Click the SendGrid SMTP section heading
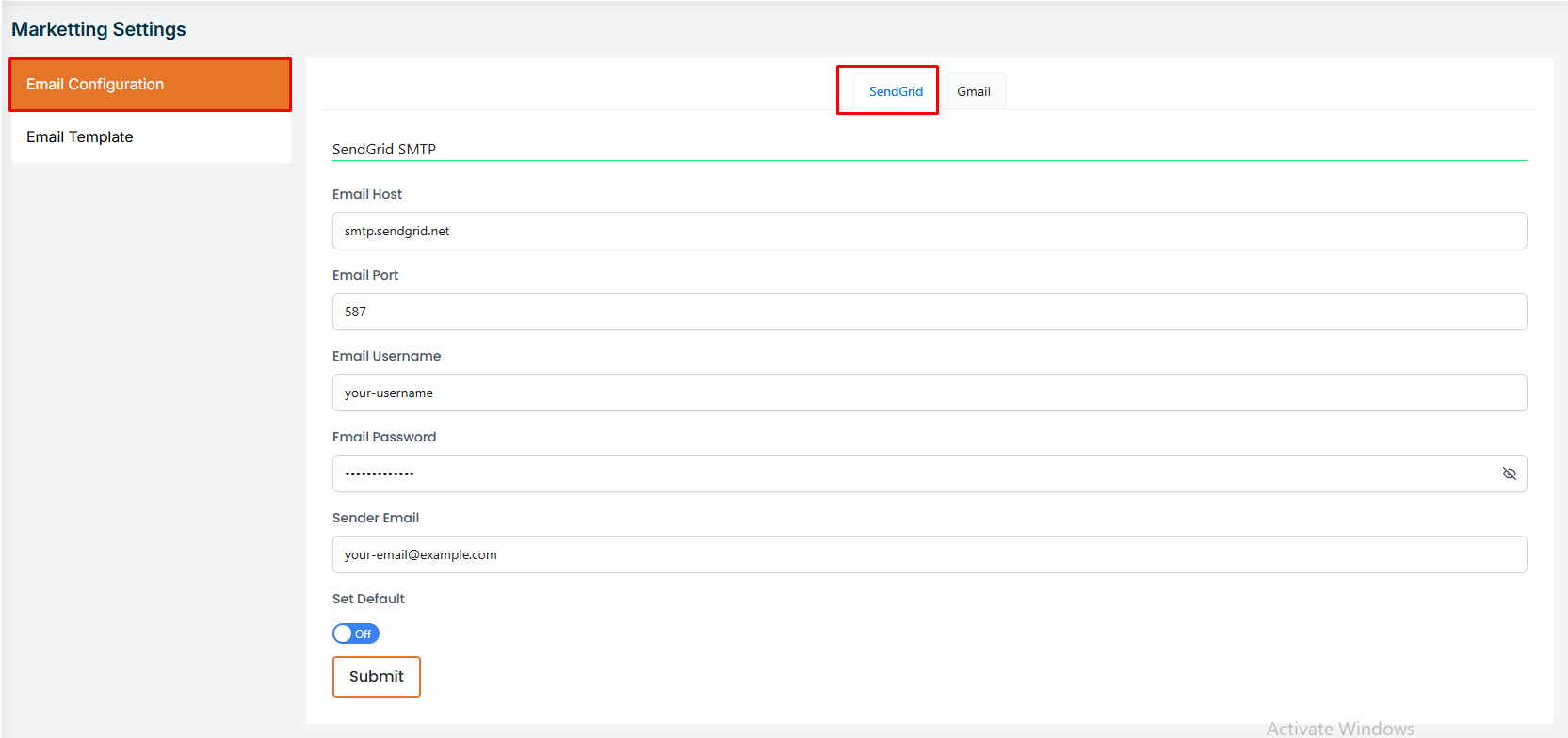 pyautogui.click(x=384, y=149)
